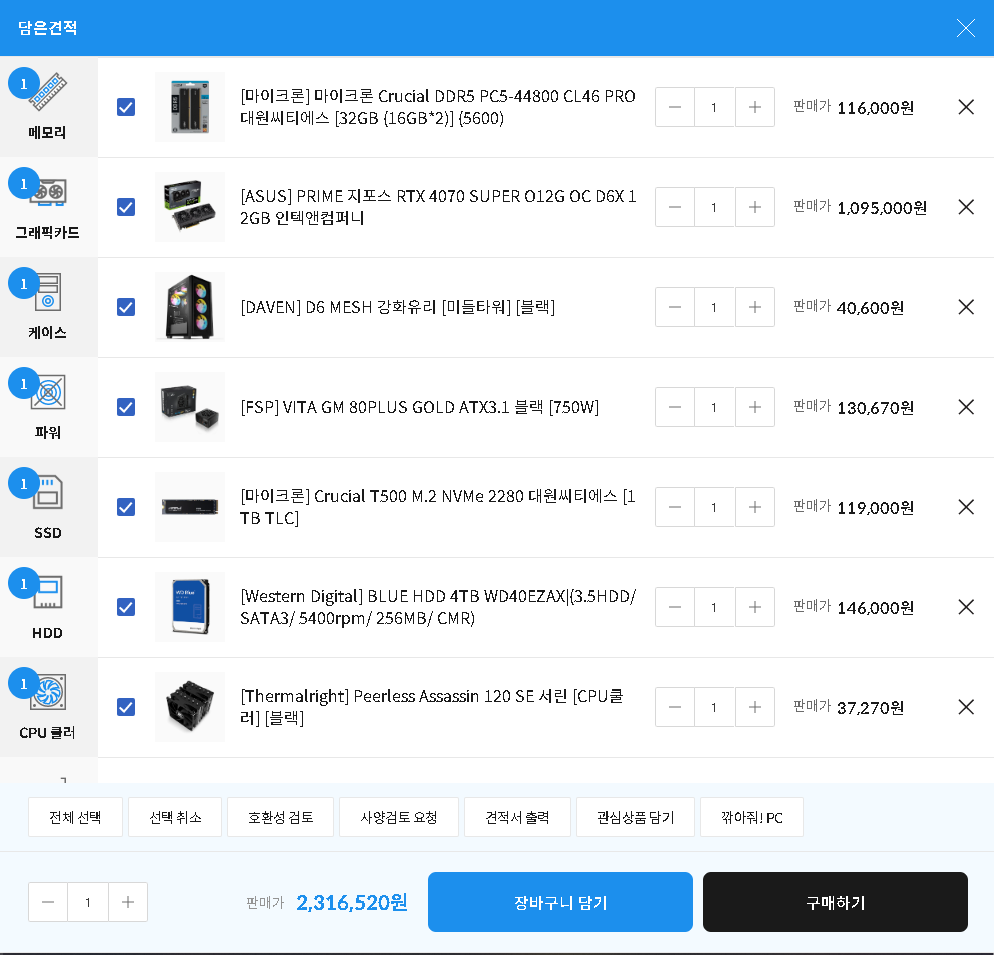Run the 호환성 검토 check
Viewport: 994px width, 955px height.
(280, 817)
